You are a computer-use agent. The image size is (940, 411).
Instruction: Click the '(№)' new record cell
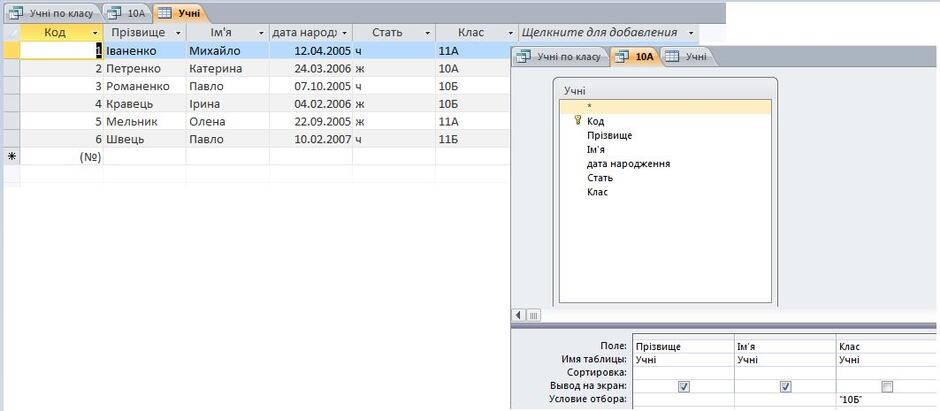(61, 157)
